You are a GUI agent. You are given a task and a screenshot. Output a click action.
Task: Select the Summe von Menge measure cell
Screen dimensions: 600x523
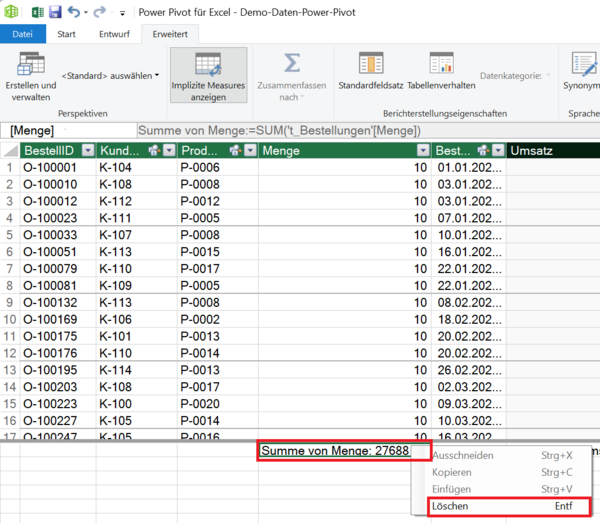pos(334,451)
